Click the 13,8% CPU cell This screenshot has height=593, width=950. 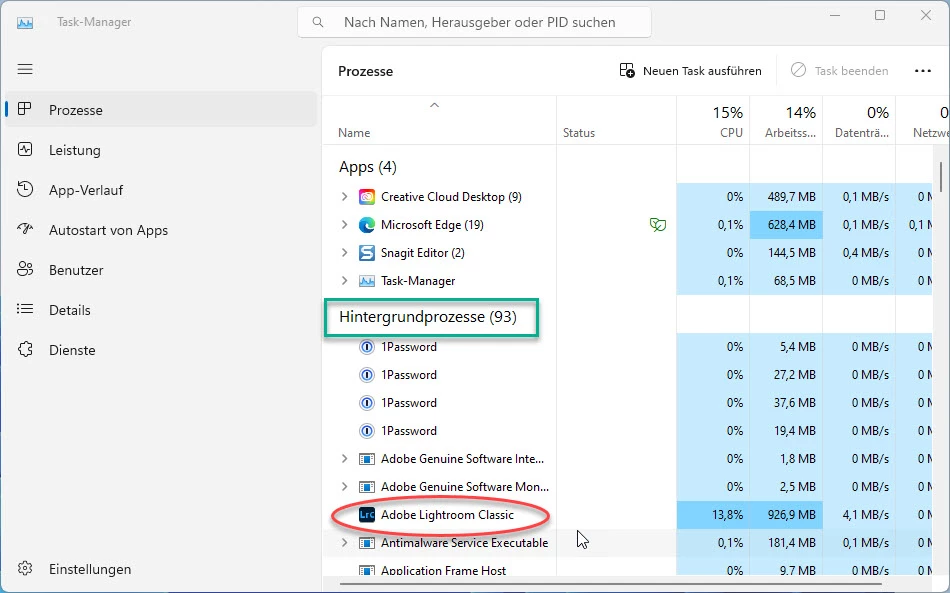pos(713,514)
